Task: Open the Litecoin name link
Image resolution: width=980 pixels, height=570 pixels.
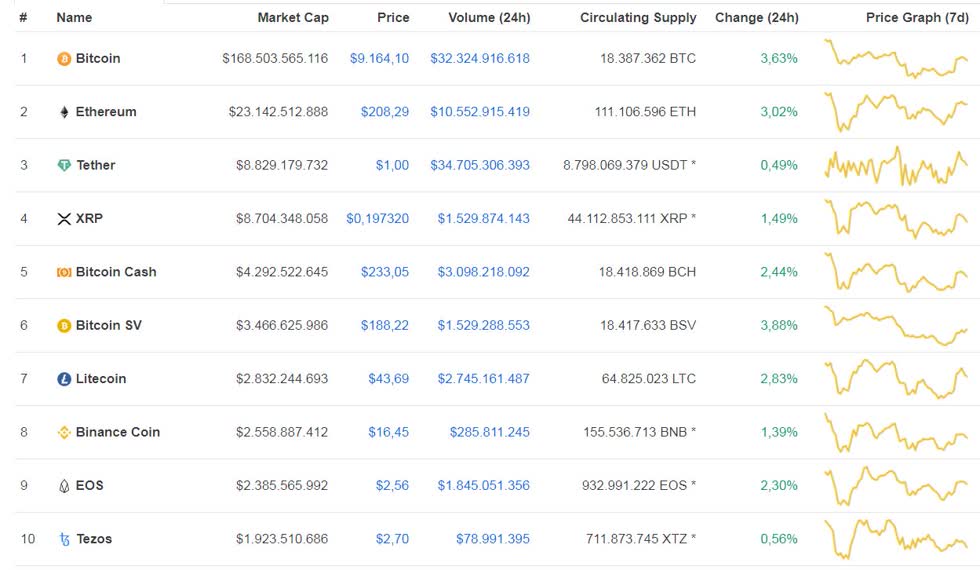Action: click(x=101, y=379)
